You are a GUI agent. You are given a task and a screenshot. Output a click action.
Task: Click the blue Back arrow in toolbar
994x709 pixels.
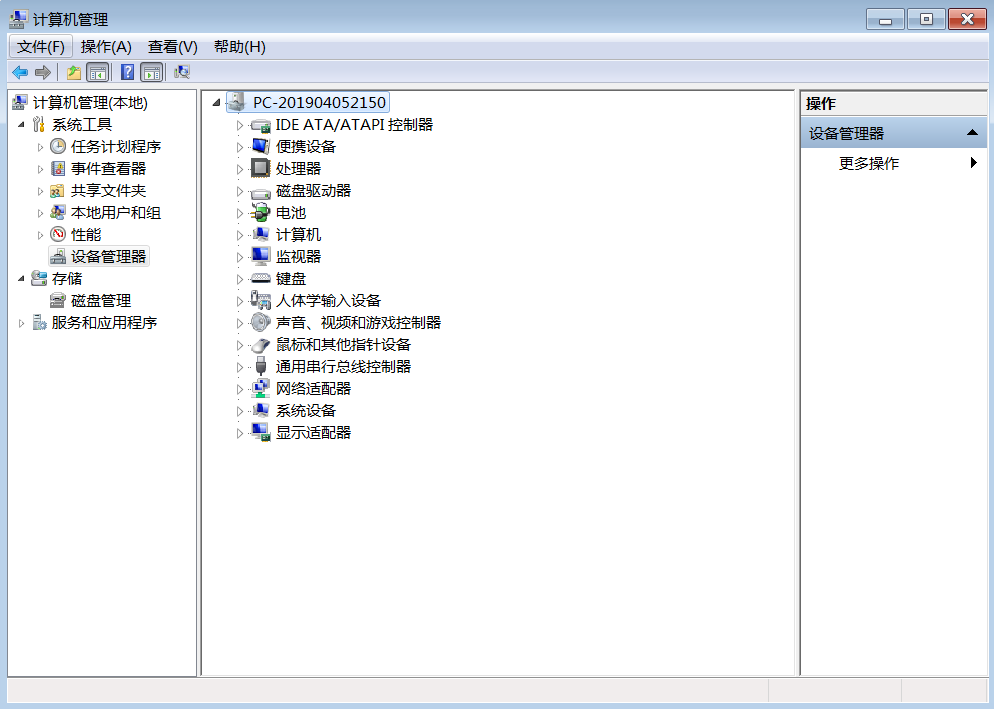coord(19,72)
